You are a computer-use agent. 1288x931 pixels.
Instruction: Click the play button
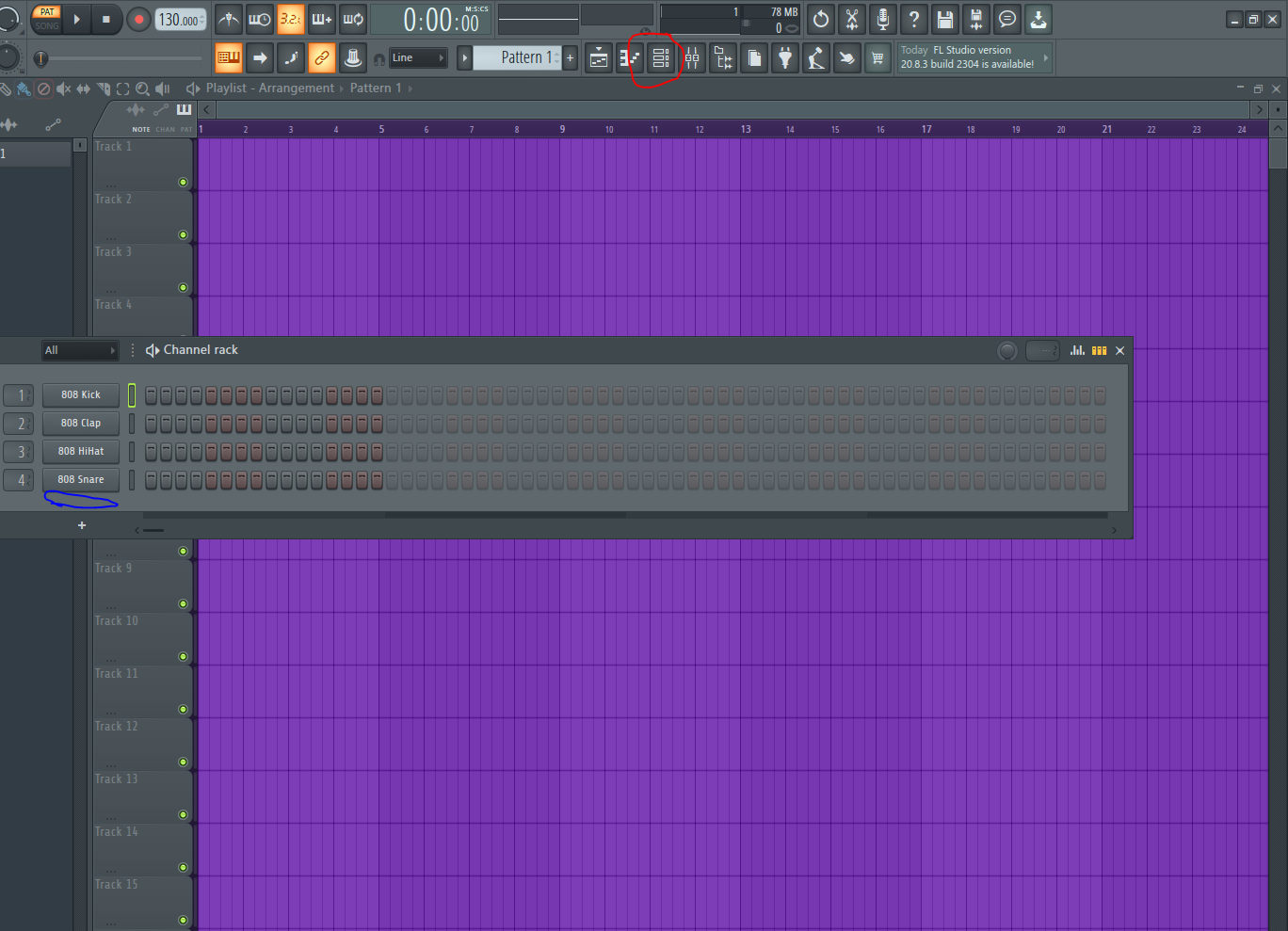point(77,19)
